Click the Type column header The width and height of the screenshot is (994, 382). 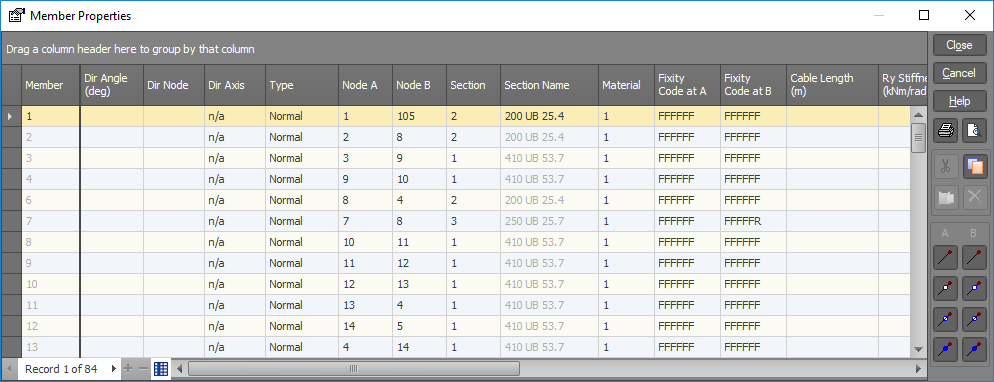click(302, 85)
